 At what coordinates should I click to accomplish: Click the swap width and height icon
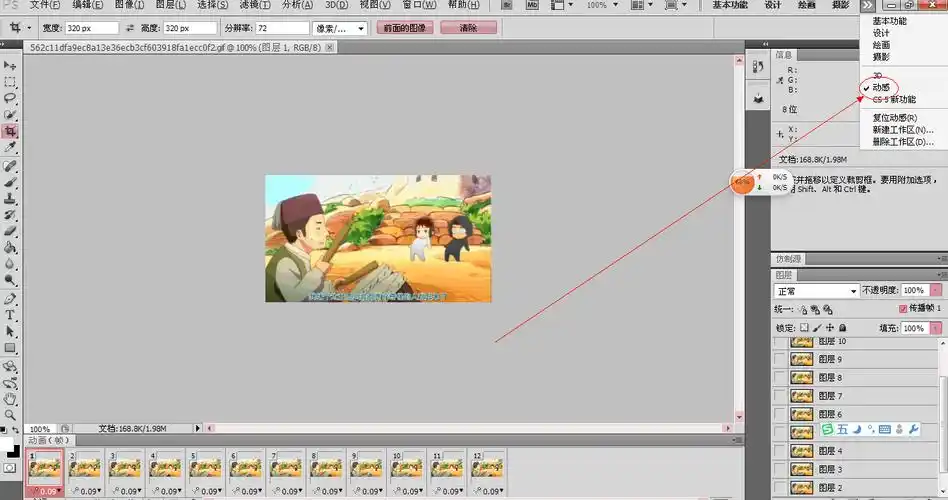(130, 29)
